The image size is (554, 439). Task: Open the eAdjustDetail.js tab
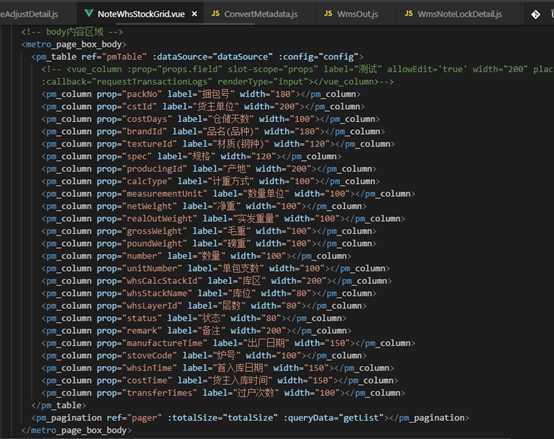tap(29, 14)
